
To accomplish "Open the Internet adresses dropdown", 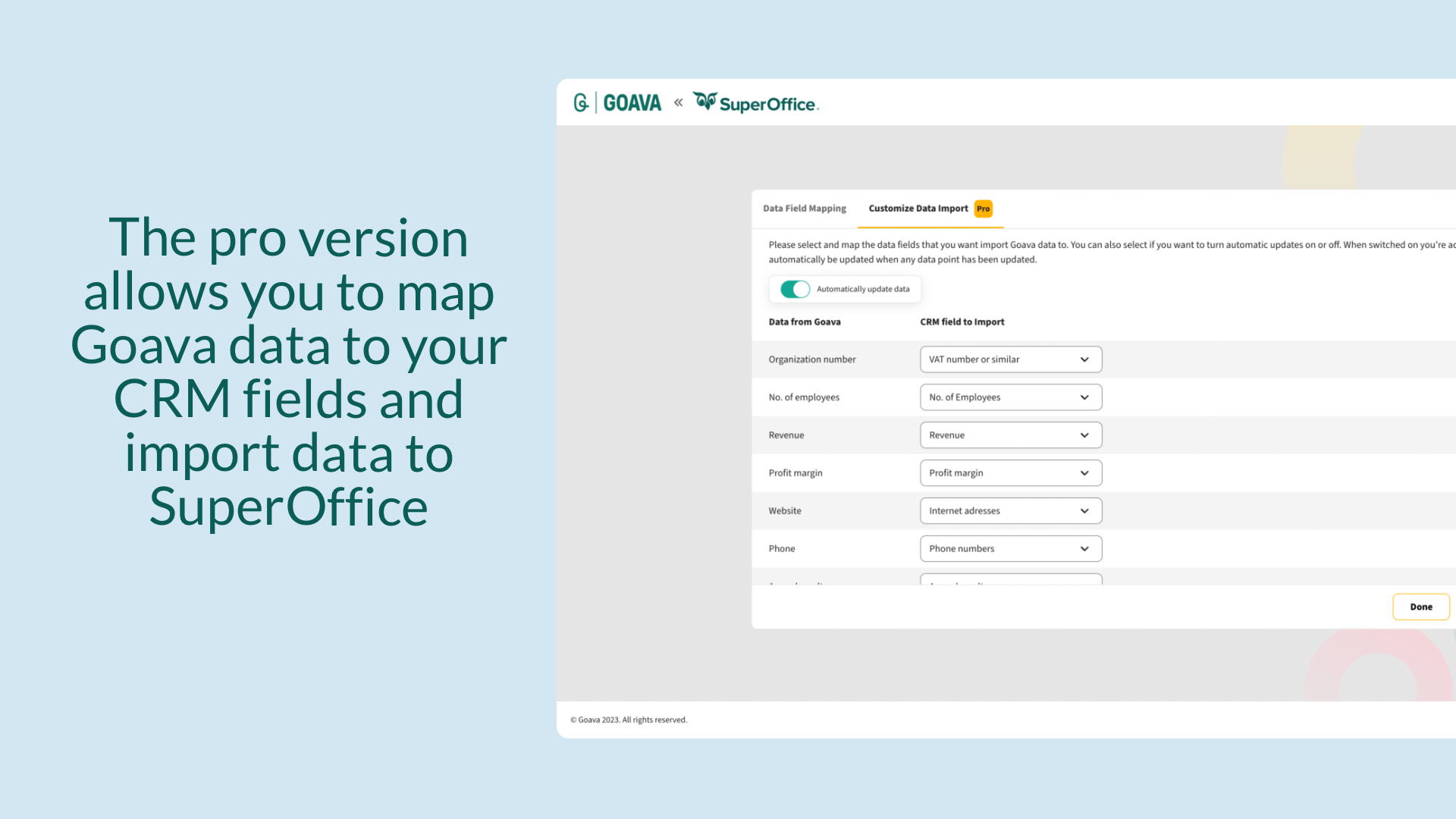I will [x=1011, y=511].
